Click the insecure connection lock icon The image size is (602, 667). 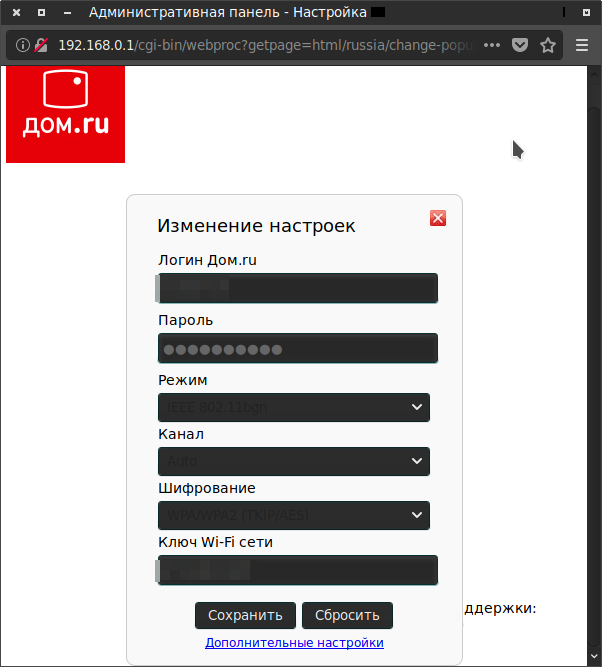click(x=41, y=45)
